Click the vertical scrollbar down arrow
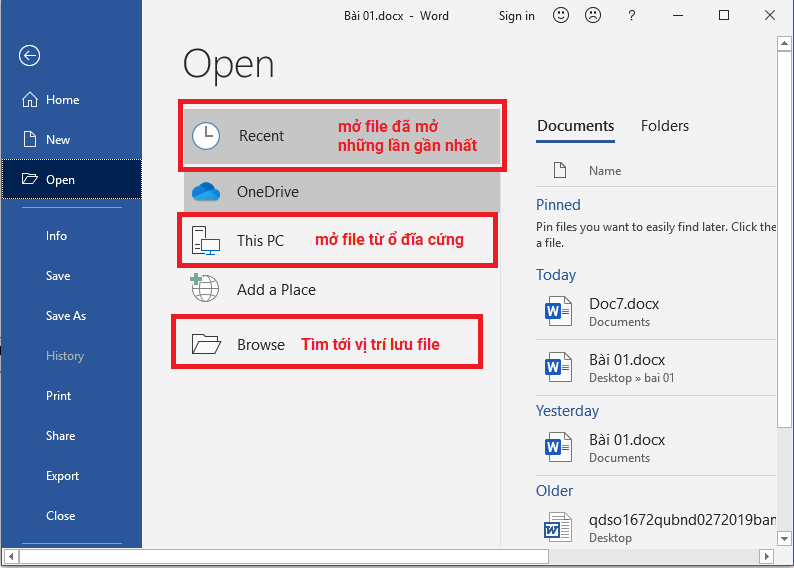This screenshot has width=794, height=568. click(x=784, y=539)
